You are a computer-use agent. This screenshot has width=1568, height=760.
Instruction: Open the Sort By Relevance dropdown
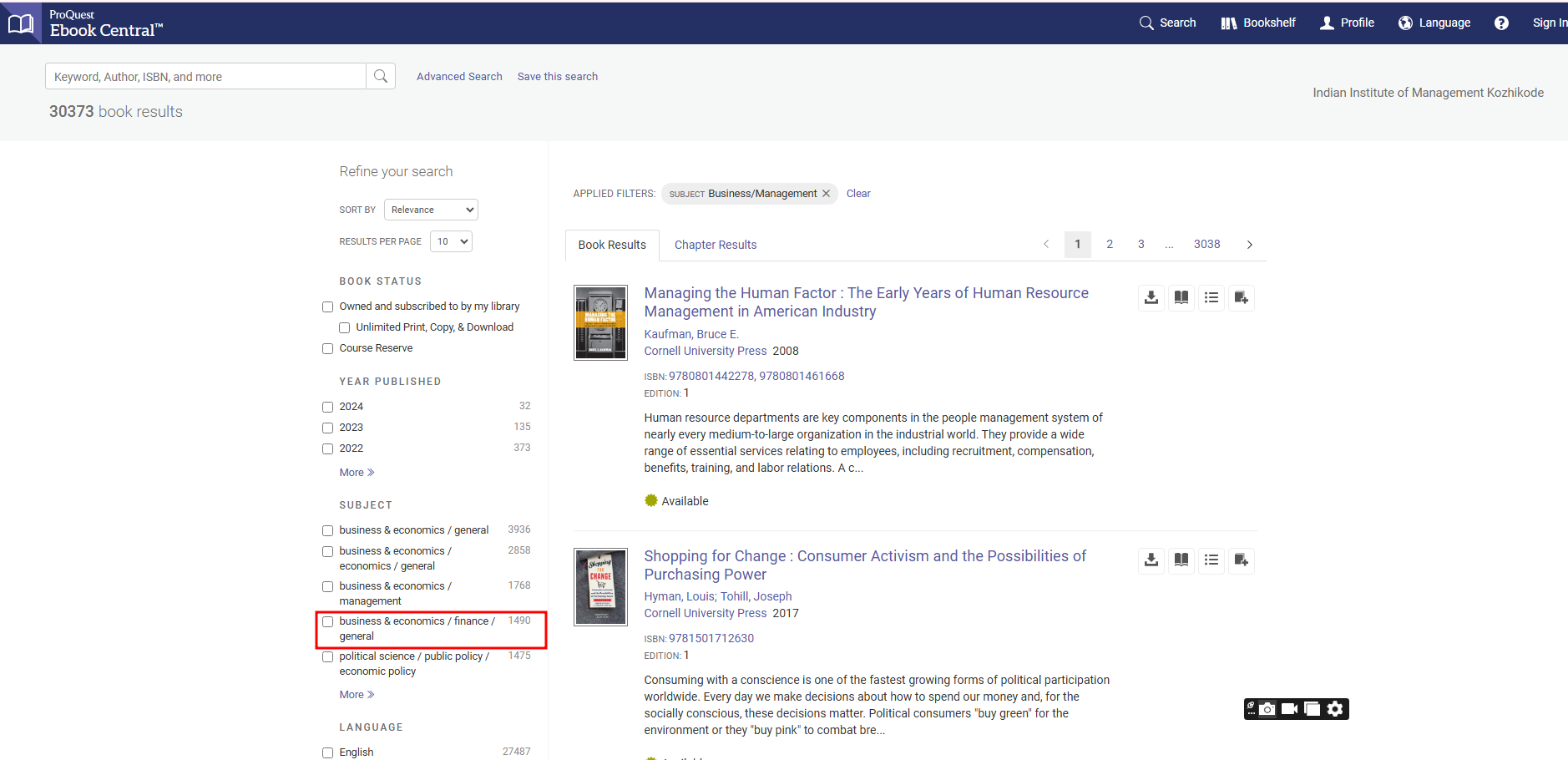point(431,210)
